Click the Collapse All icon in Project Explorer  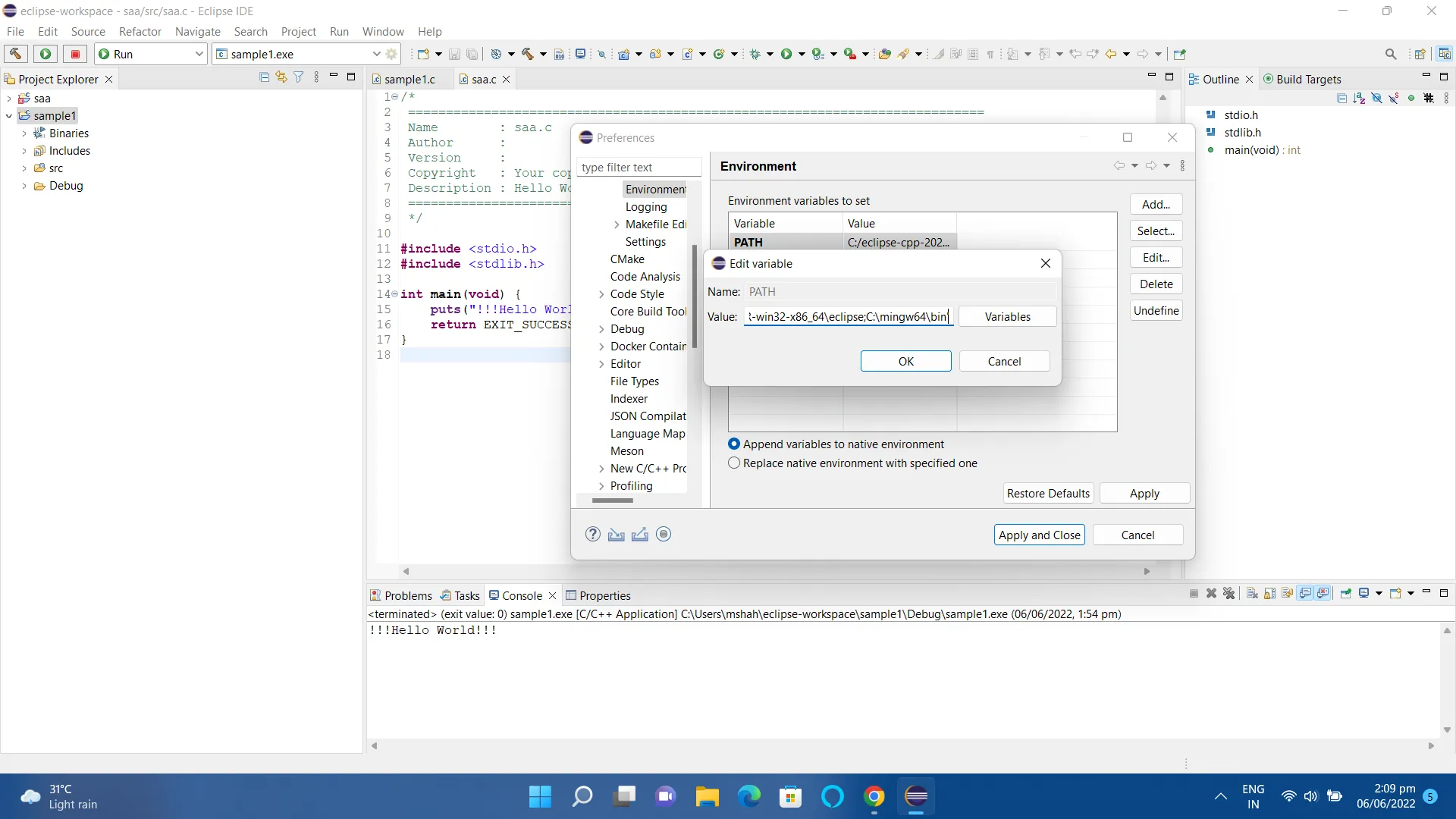264,77
